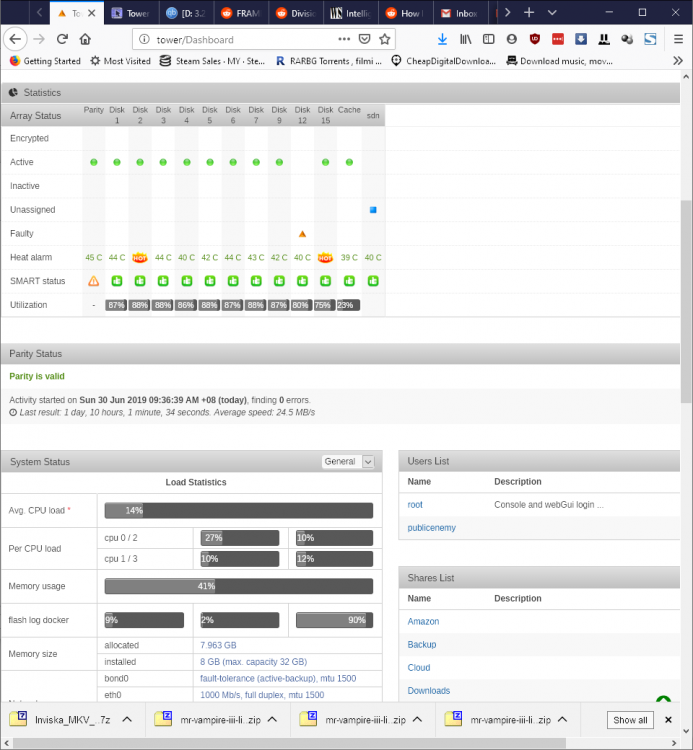The width and height of the screenshot is (693, 750).
Task: Switch to the Inbox mail tab
Action: coord(460,13)
